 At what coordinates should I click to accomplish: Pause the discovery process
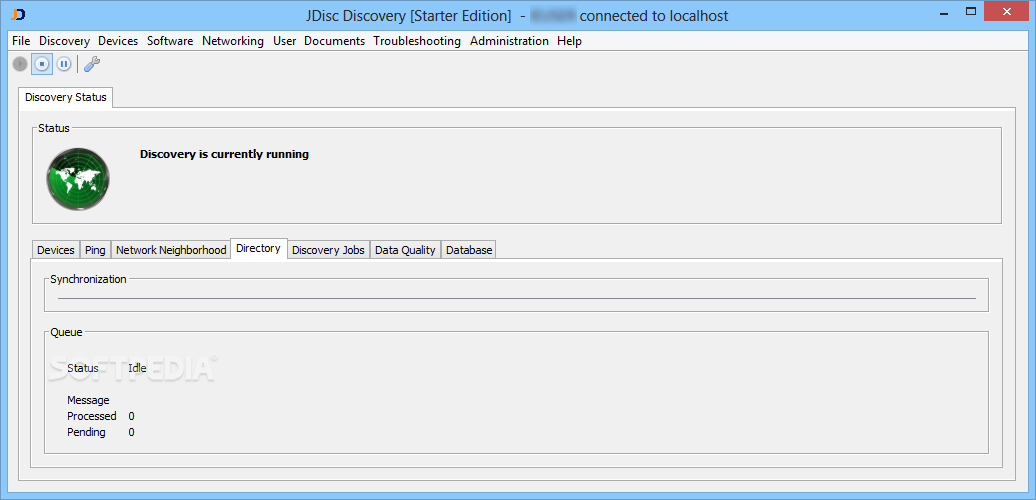pos(63,64)
